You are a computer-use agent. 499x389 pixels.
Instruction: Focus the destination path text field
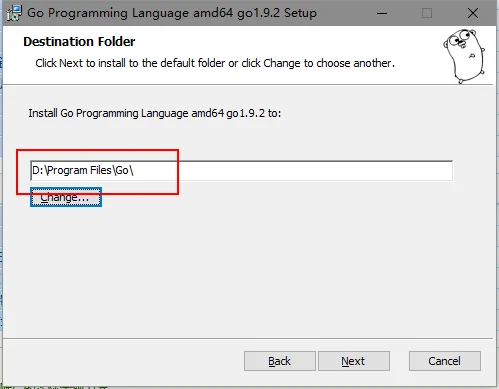click(241, 171)
